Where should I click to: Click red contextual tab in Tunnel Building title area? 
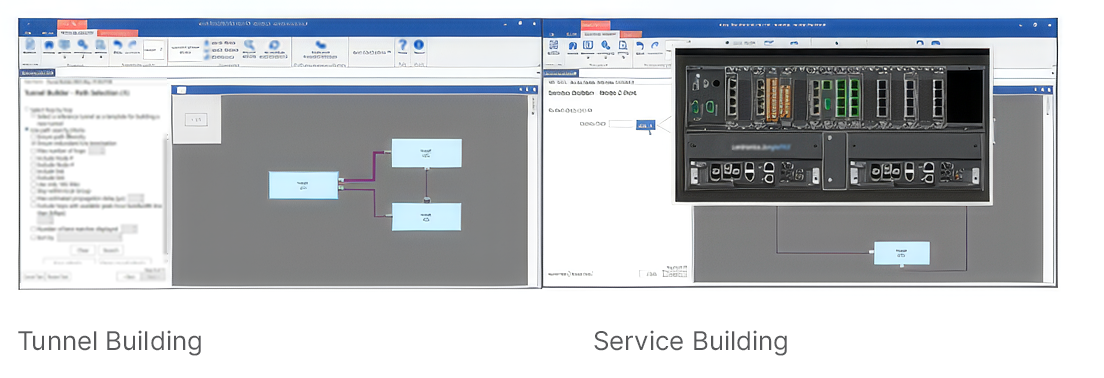click(71, 25)
